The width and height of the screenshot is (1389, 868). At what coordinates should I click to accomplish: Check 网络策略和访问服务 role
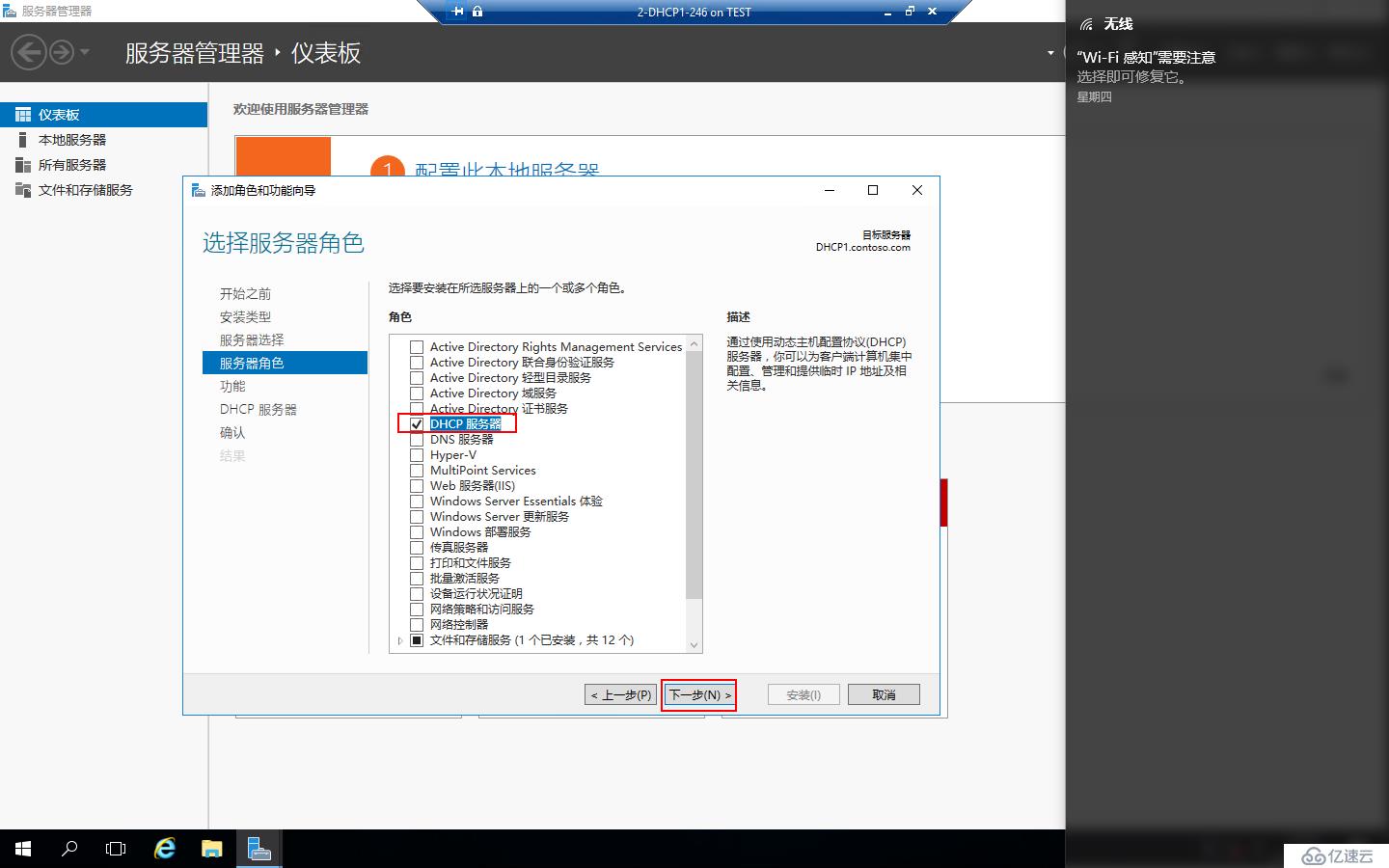point(417,610)
